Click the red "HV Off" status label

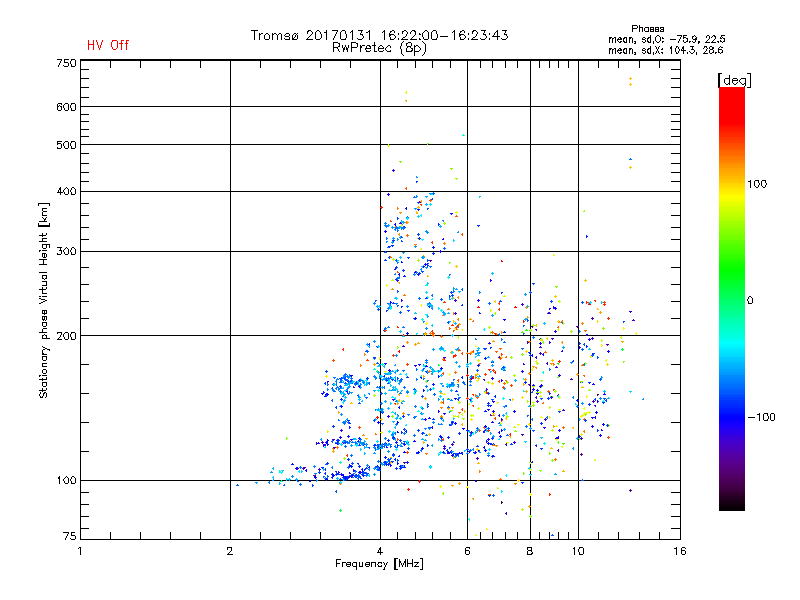tap(108, 45)
